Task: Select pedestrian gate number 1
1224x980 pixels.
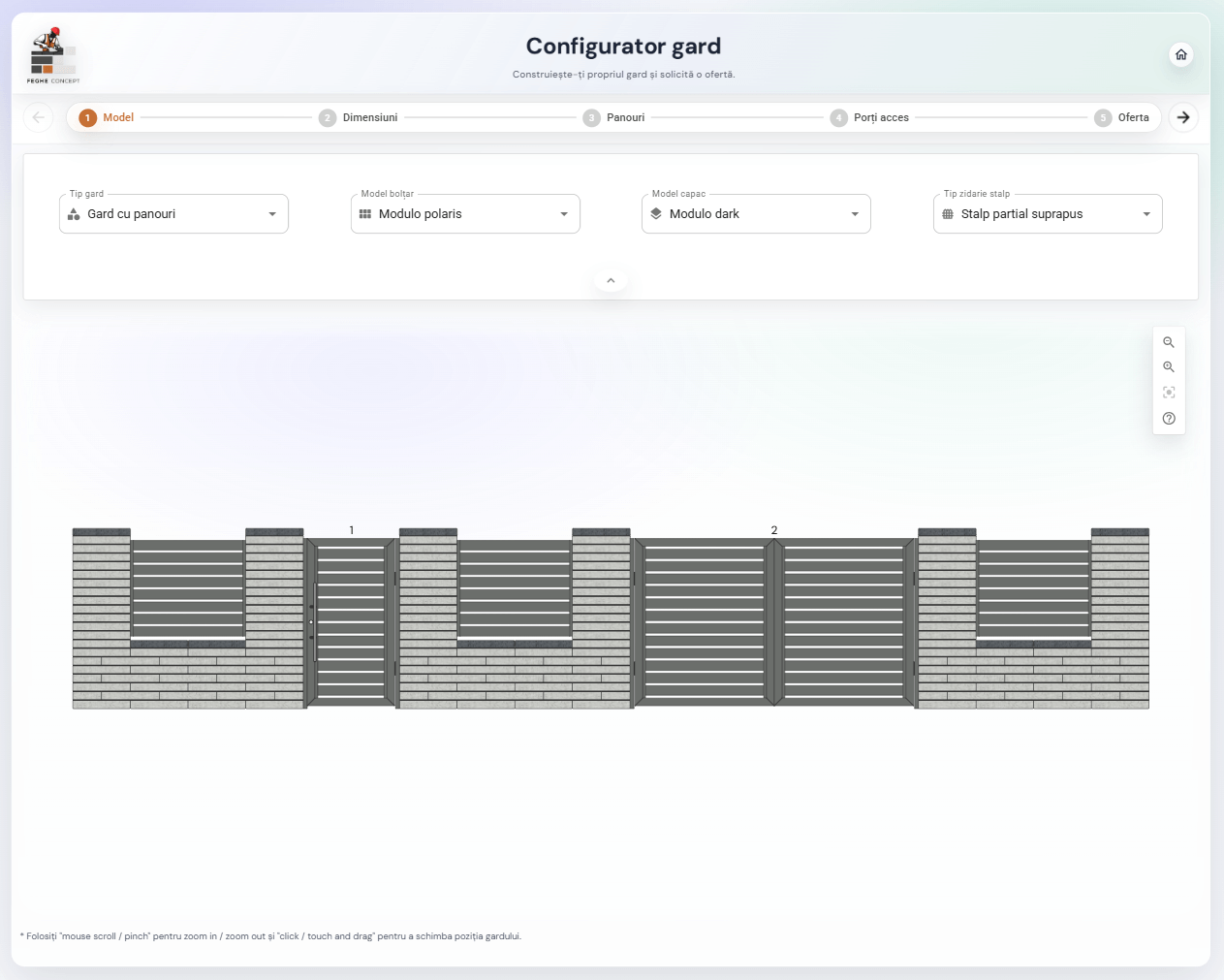Action: pyautogui.click(x=351, y=620)
